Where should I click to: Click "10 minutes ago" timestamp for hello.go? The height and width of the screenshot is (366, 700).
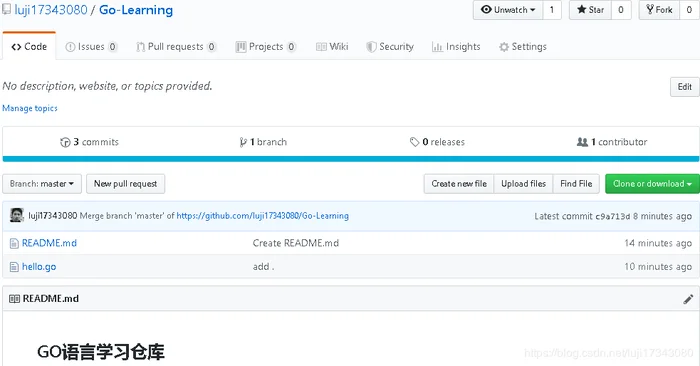pos(658,267)
